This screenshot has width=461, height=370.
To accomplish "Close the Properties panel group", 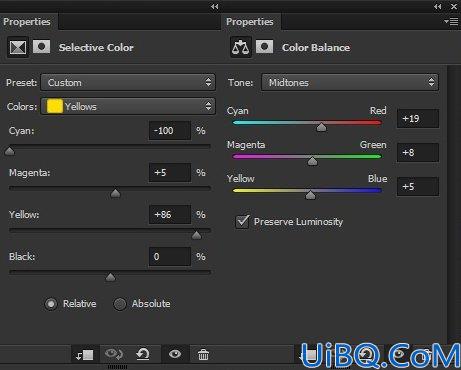I will pyautogui.click(x=454, y=7).
